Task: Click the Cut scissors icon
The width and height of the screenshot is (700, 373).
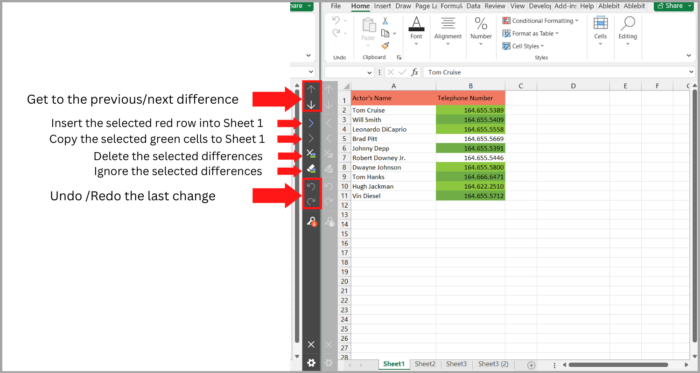Action: [385, 21]
